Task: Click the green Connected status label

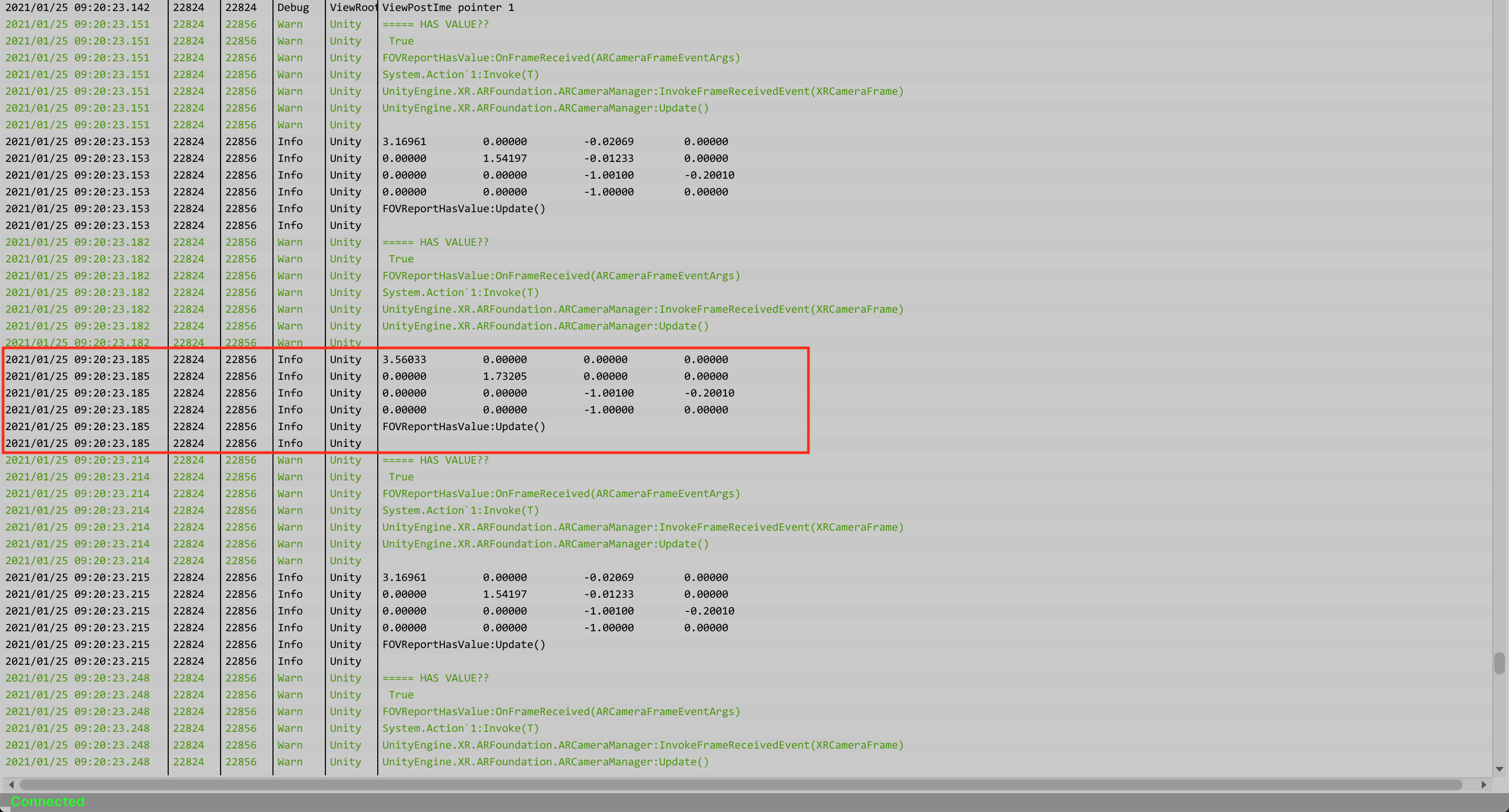Action: pos(48,801)
